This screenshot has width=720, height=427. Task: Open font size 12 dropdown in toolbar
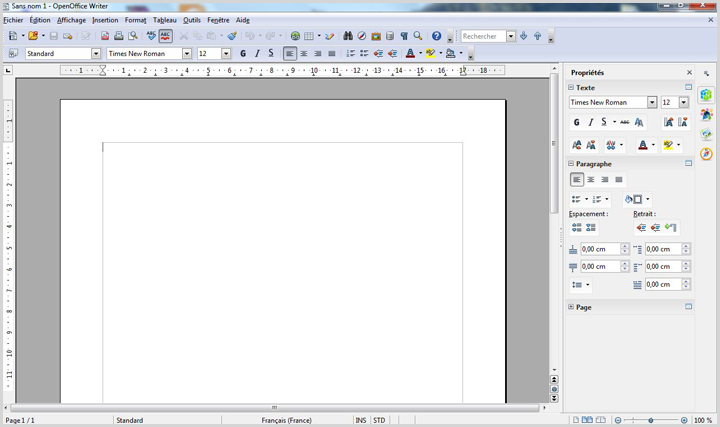(225, 53)
